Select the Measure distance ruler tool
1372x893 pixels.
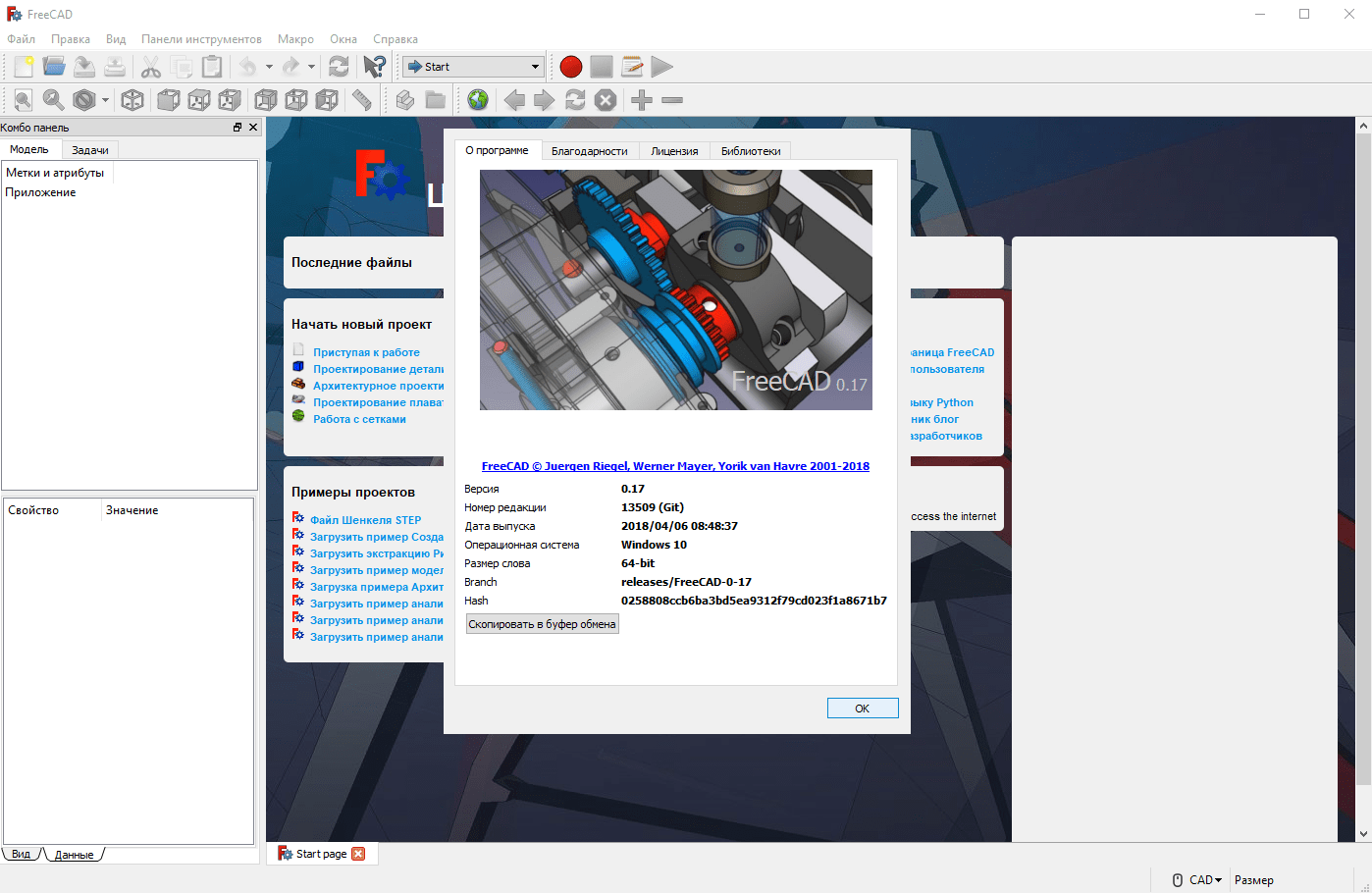[362, 100]
